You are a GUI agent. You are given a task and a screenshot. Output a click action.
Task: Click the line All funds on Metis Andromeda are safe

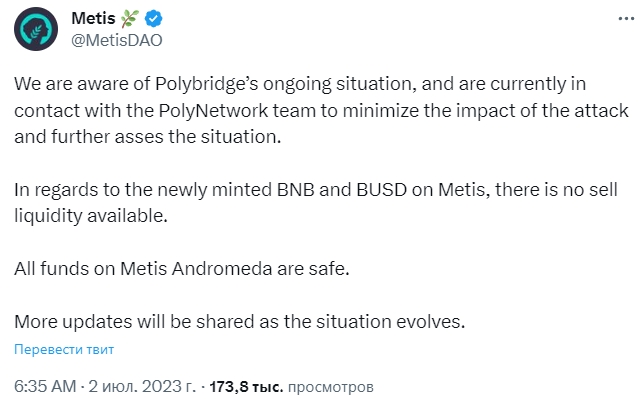[182, 269]
